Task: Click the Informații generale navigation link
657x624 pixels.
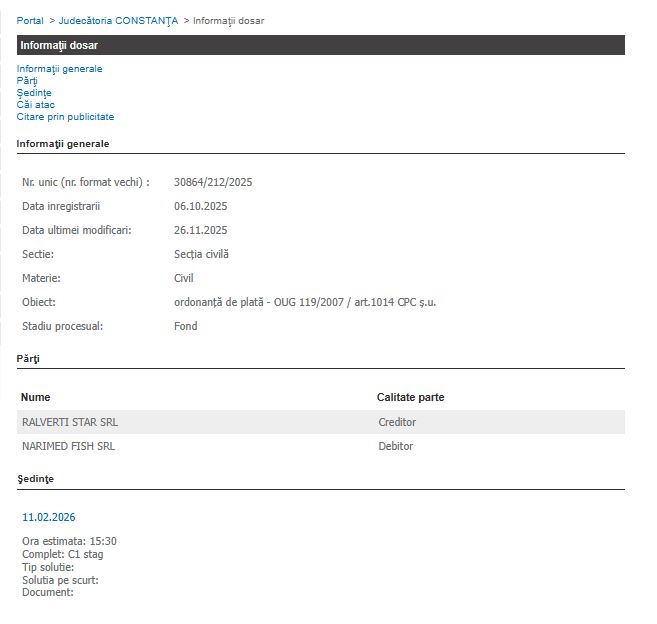Action: coord(59,69)
